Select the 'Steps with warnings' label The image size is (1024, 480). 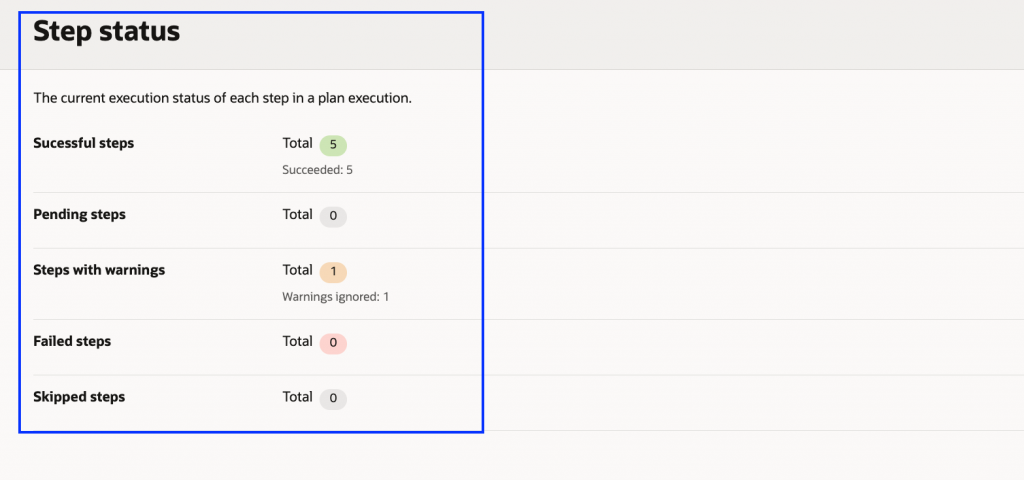tap(99, 270)
